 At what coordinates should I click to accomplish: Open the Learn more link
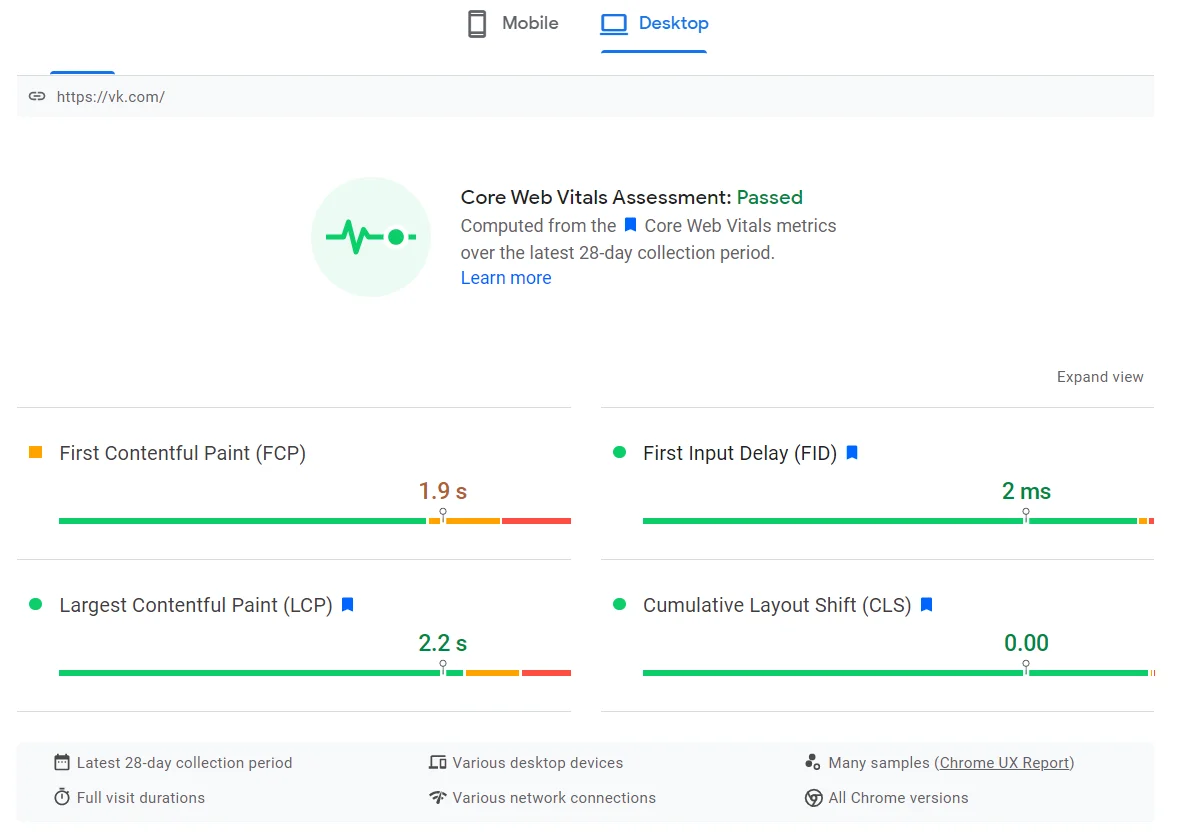coord(506,278)
